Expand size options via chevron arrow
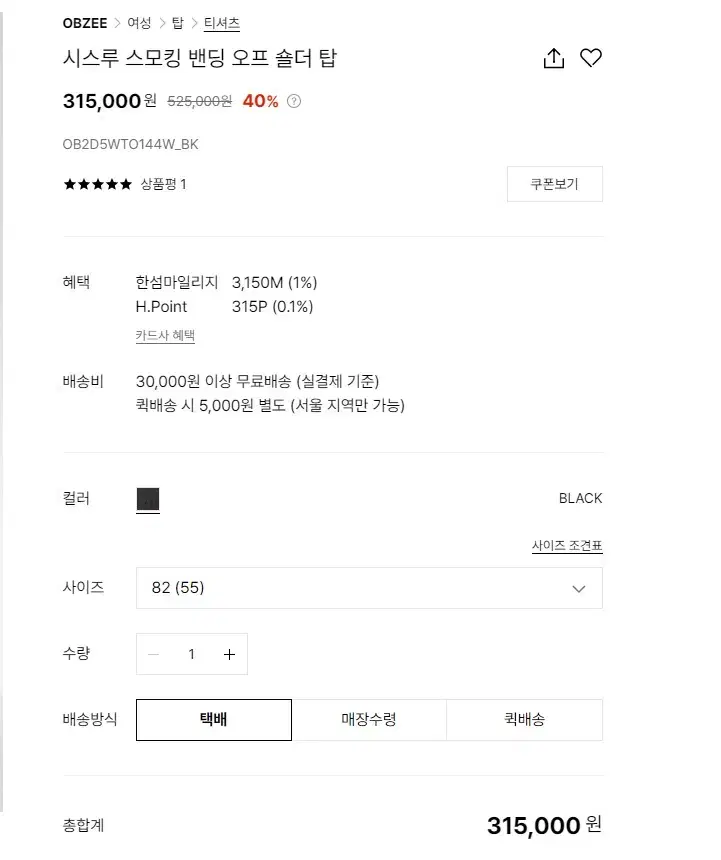Viewport: 721px width, 860px height. point(578,589)
